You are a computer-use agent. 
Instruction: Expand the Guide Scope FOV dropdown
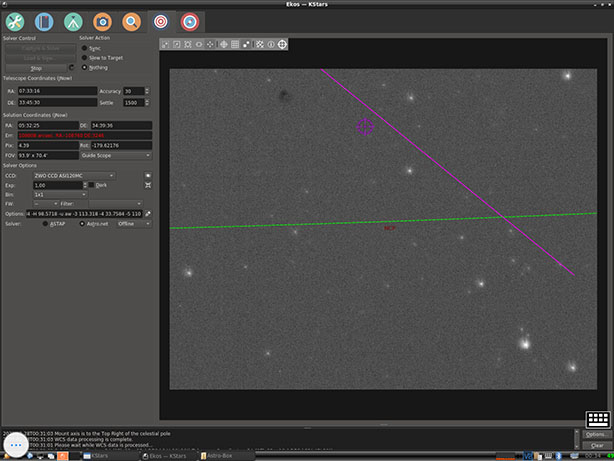point(116,155)
